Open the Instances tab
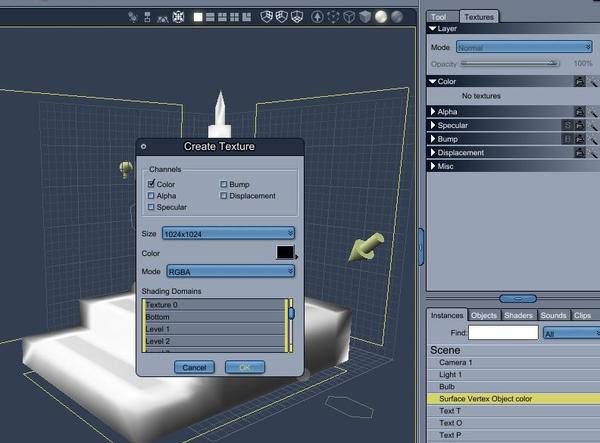 (447, 315)
